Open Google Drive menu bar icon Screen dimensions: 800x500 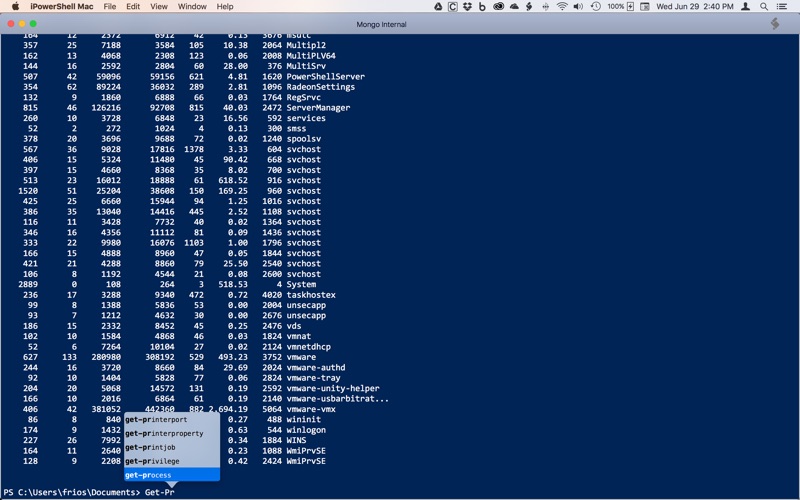click(x=438, y=7)
